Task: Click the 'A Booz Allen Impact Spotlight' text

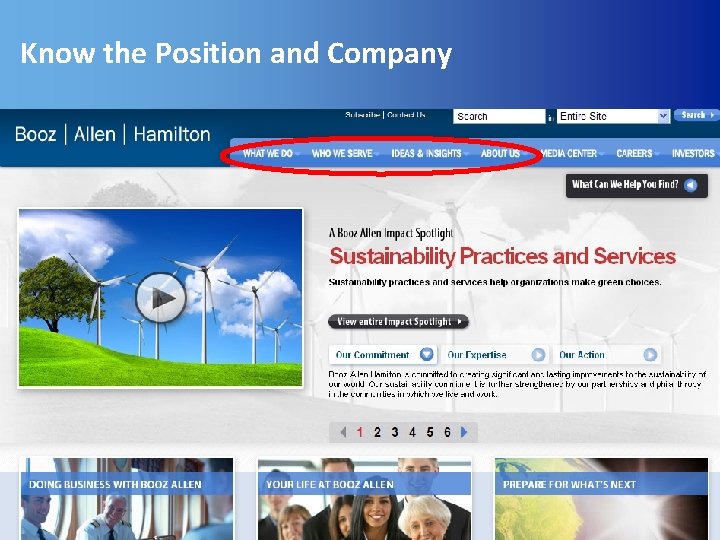Action: 391,233
